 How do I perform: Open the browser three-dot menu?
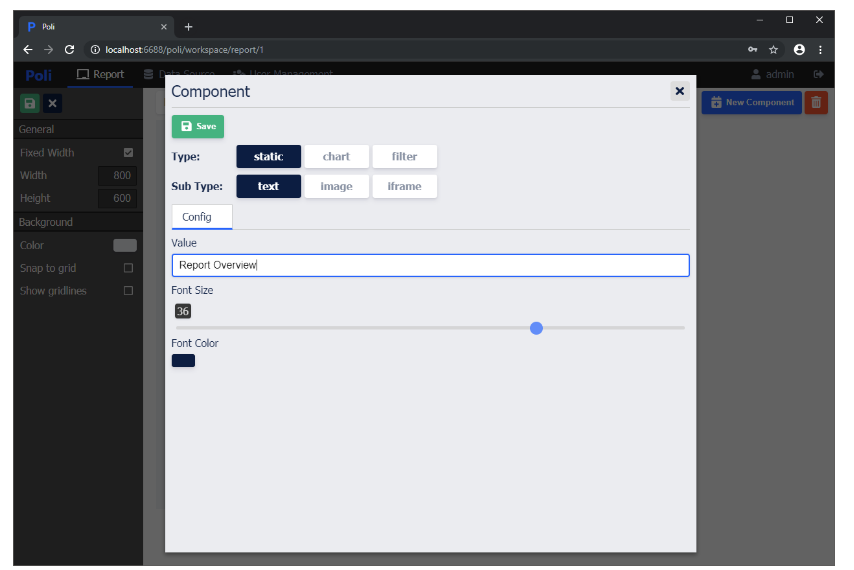tap(820, 50)
